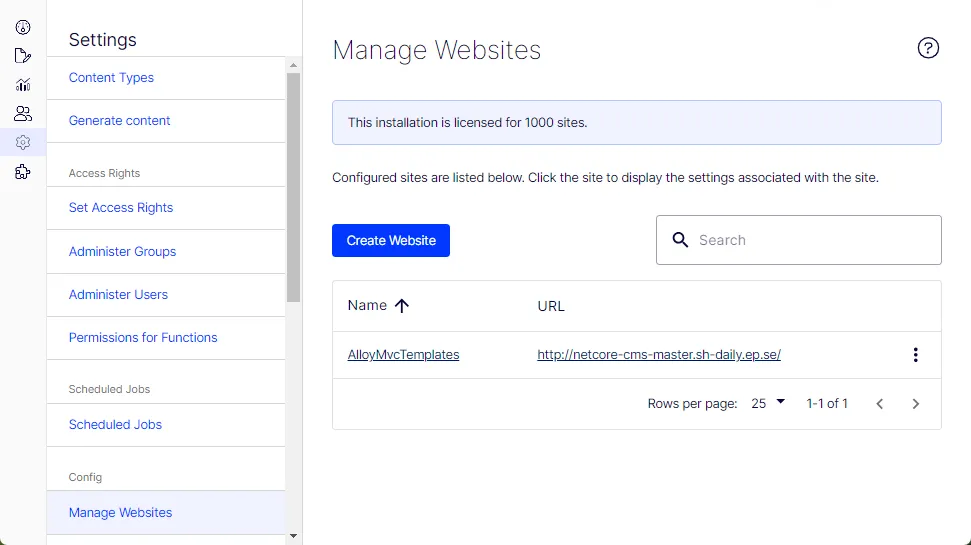Select Manage Websites in sidebar

(166, 512)
